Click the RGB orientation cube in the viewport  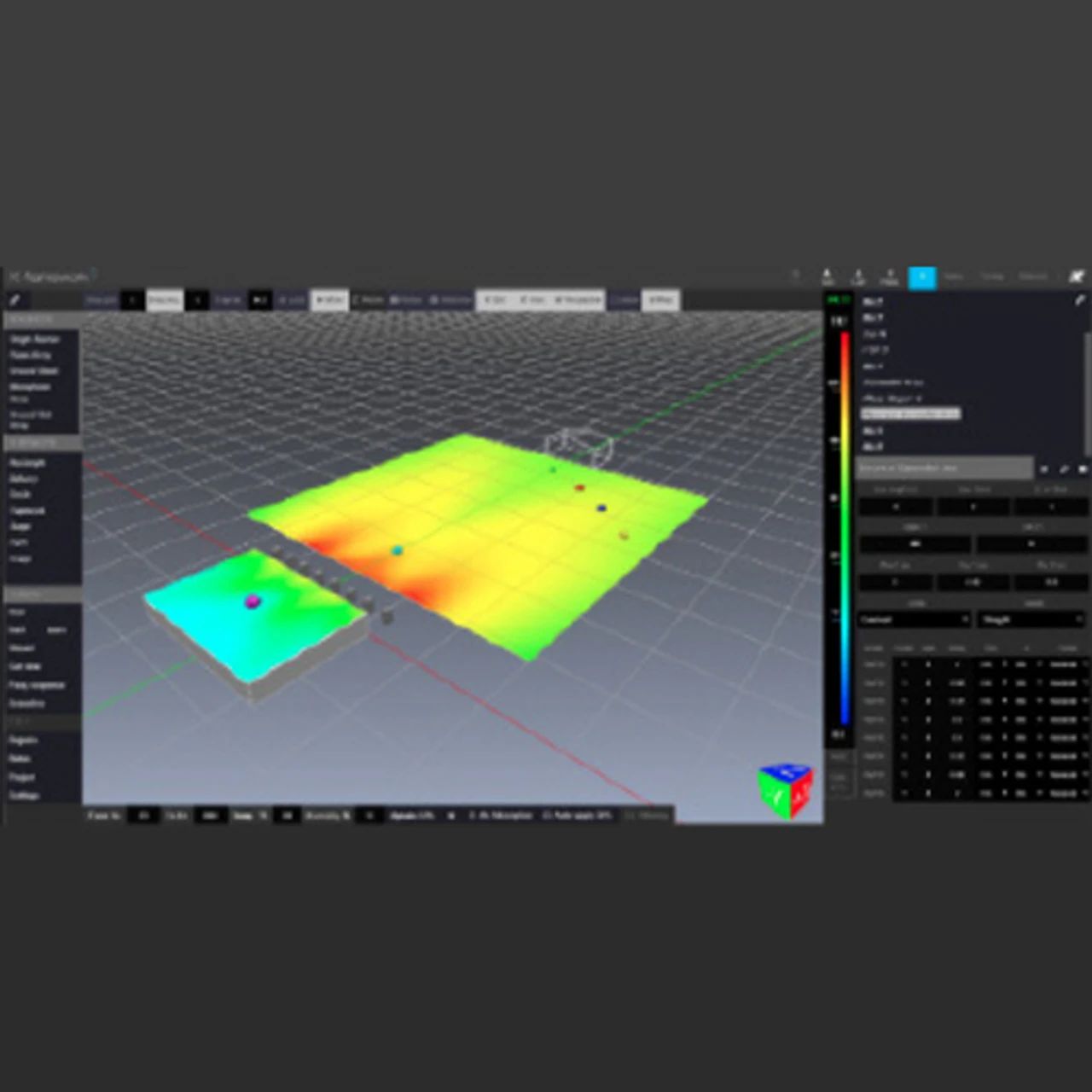coord(785,791)
